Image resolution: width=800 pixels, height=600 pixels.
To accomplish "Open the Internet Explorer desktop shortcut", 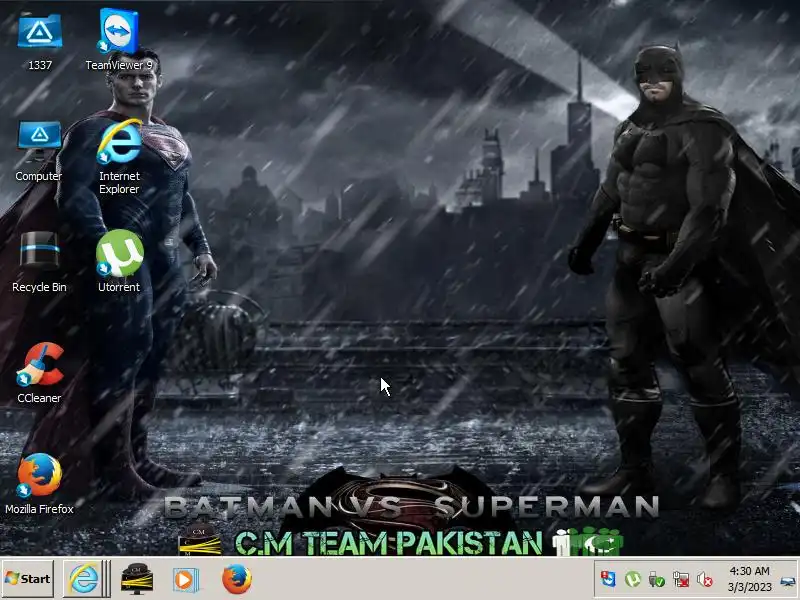I will (119, 157).
